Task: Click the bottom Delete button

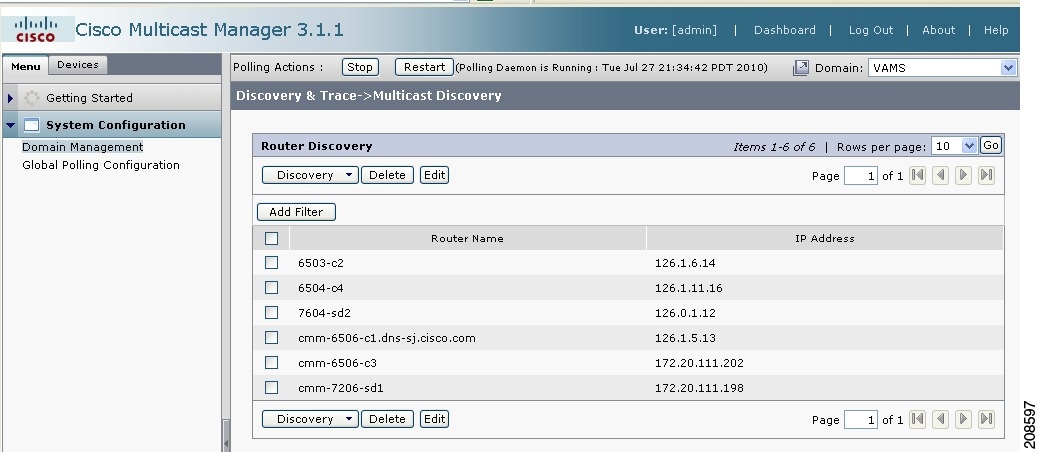Action: coord(387,419)
